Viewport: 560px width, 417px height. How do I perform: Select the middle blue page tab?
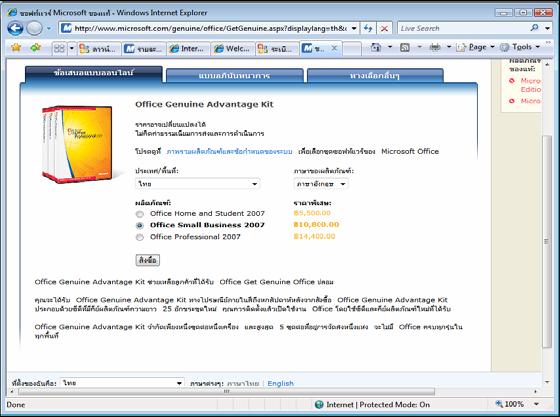(x=235, y=76)
